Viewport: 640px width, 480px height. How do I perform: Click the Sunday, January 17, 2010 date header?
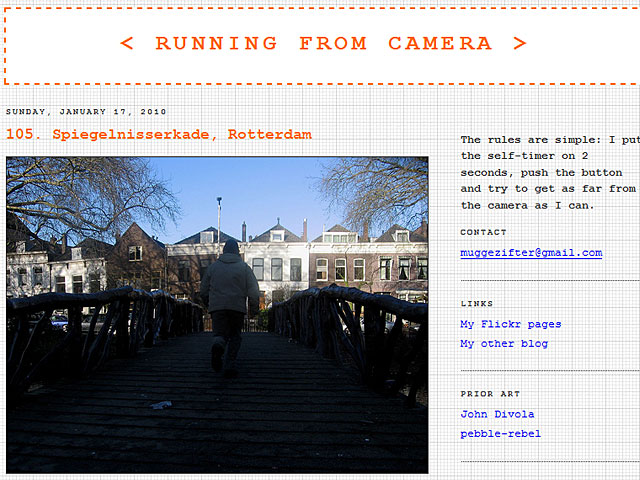[x=86, y=112]
